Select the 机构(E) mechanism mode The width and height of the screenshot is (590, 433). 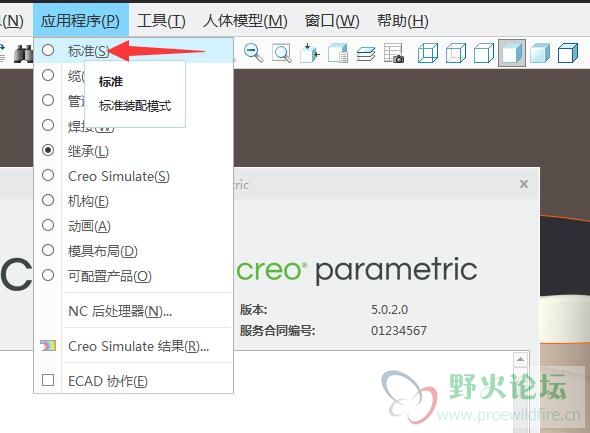pyautogui.click(x=134, y=201)
